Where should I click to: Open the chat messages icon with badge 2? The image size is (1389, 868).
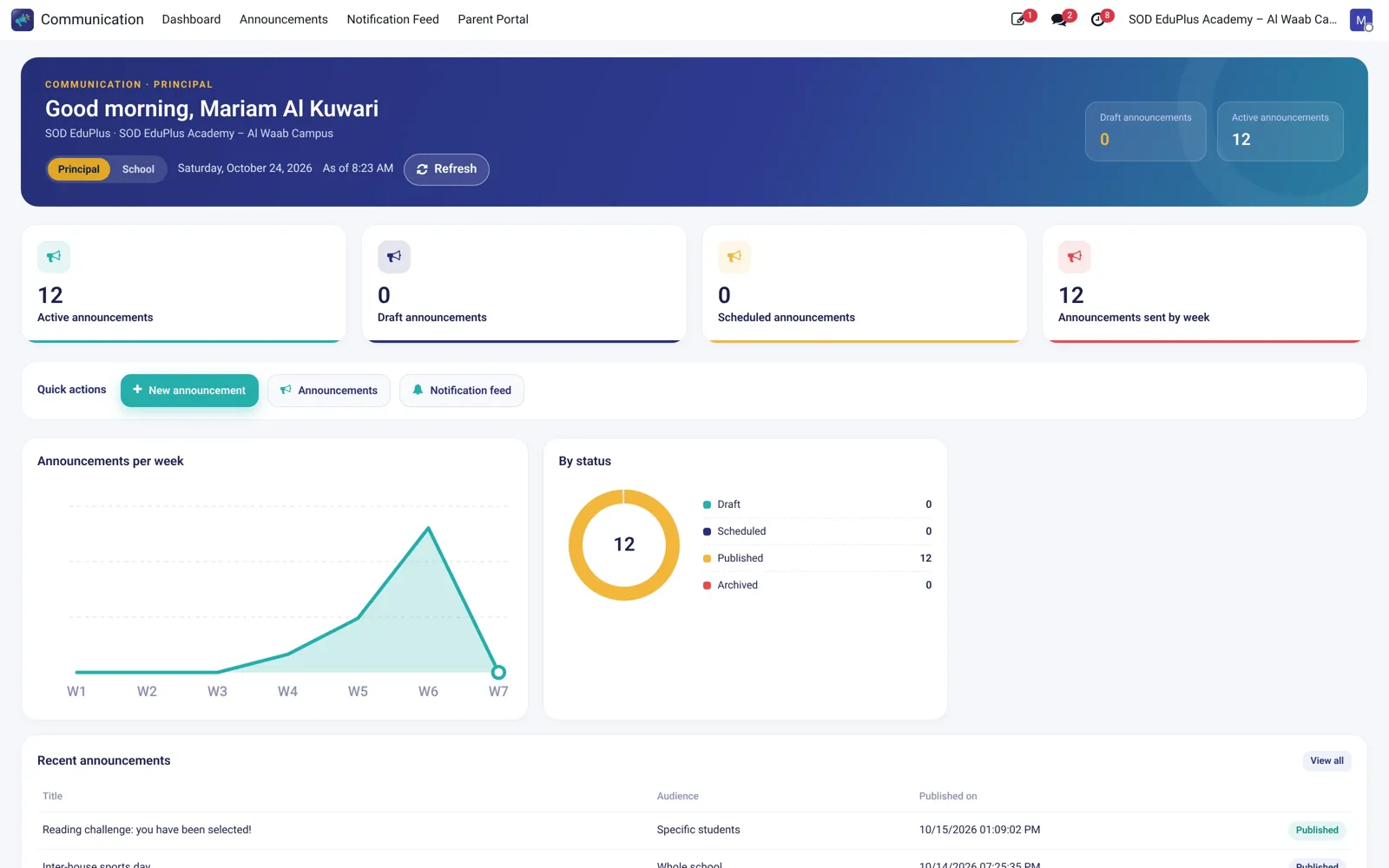pos(1059,19)
